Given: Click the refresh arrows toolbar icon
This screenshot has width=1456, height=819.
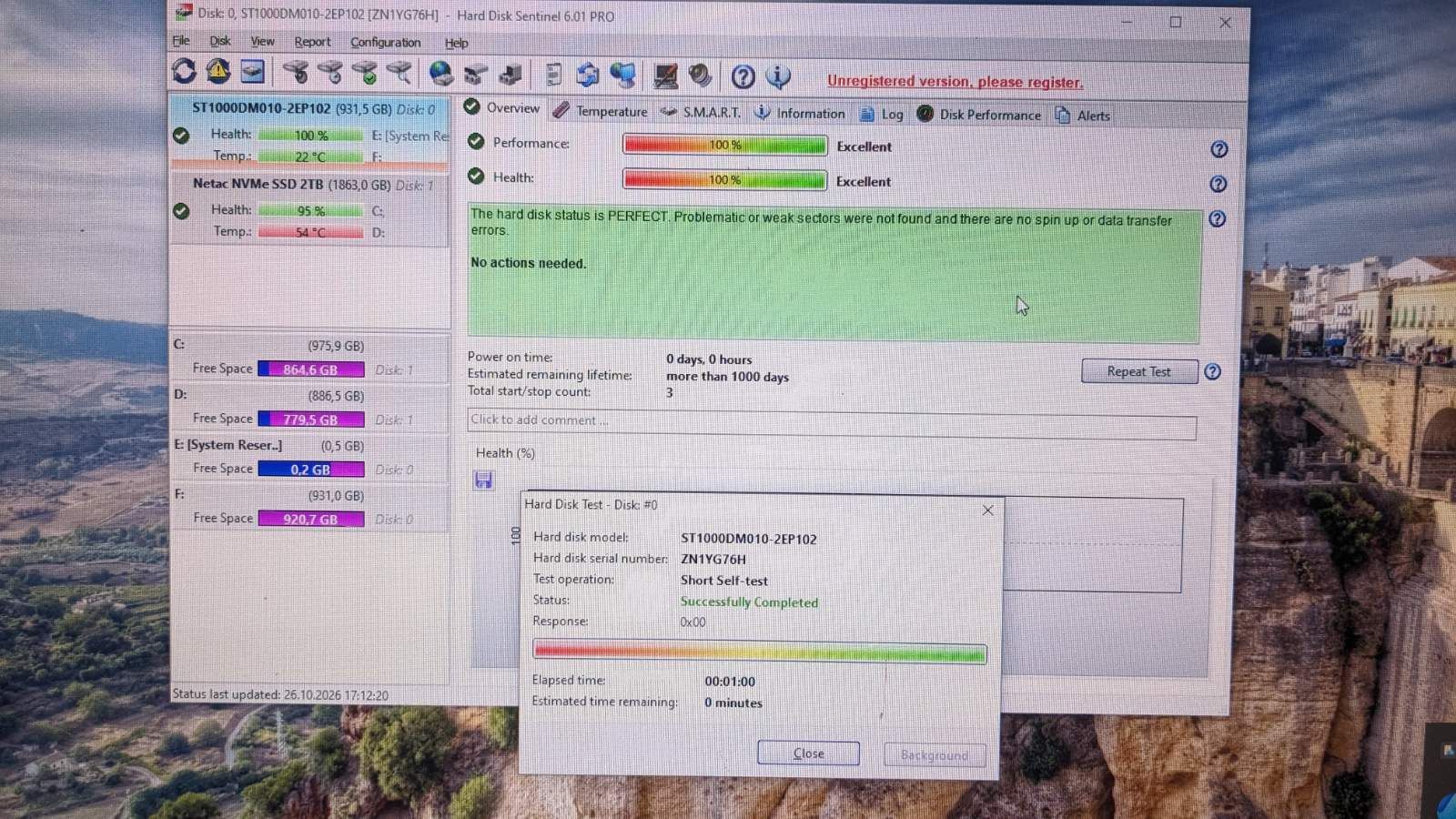Looking at the screenshot, I should tap(184, 71).
